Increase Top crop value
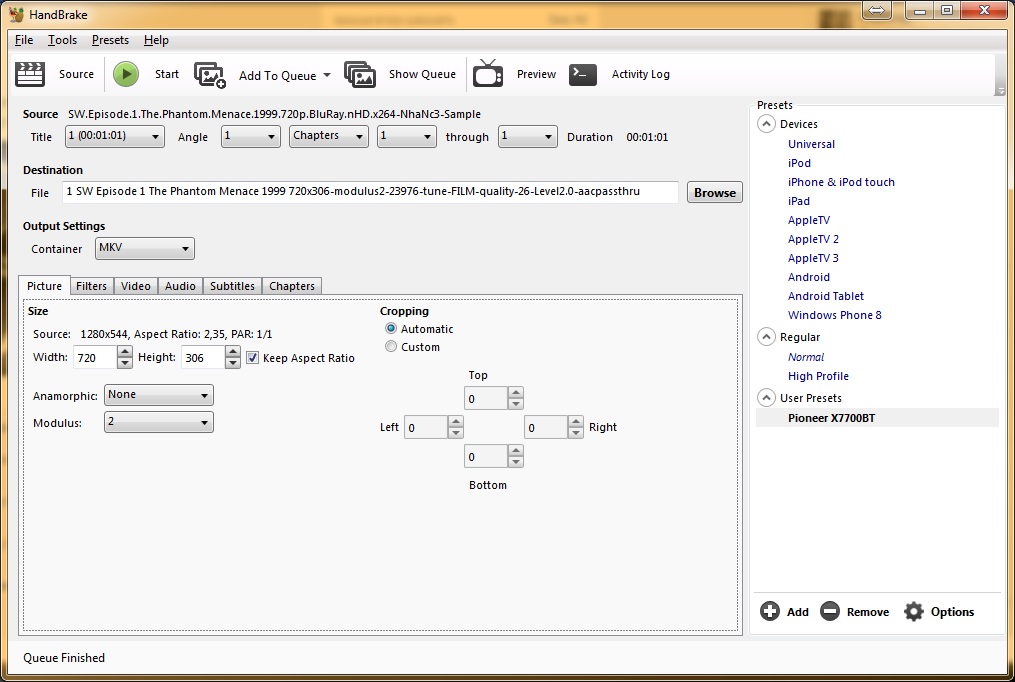1015x682 pixels. point(515,392)
